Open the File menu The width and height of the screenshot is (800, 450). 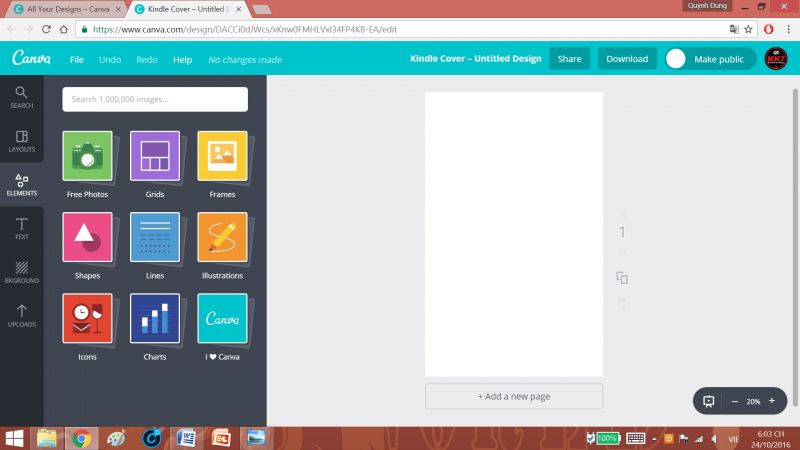77,60
